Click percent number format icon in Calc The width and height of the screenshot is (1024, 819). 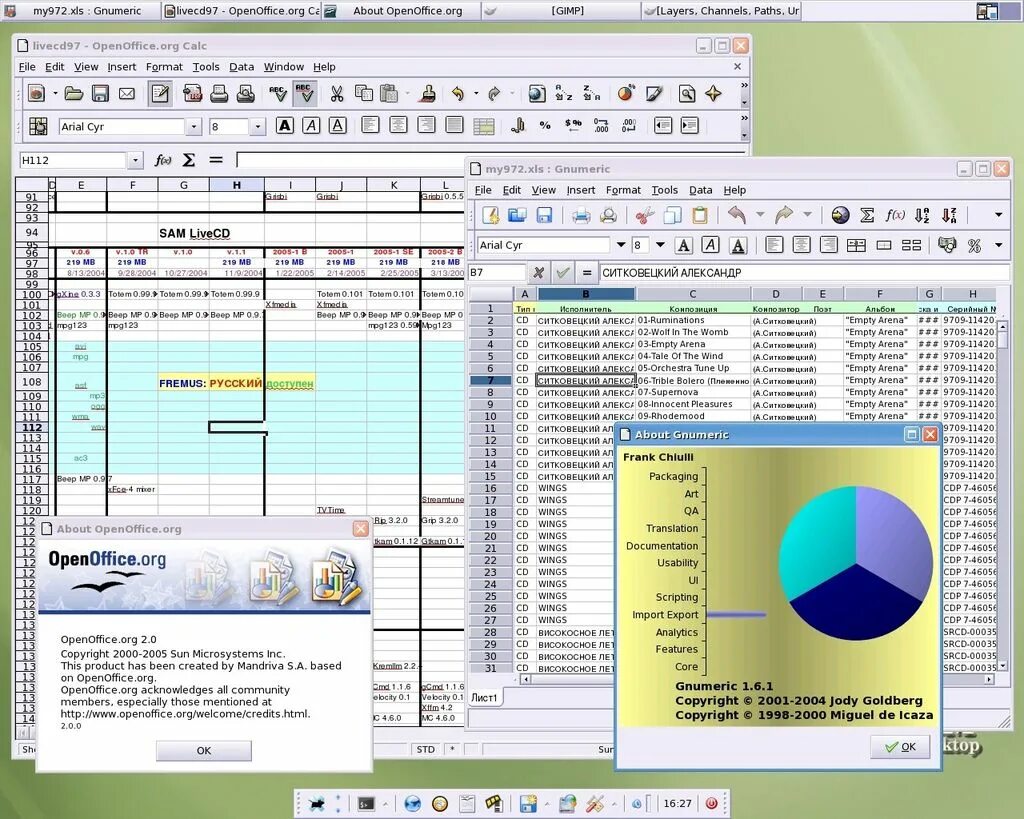(545, 125)
